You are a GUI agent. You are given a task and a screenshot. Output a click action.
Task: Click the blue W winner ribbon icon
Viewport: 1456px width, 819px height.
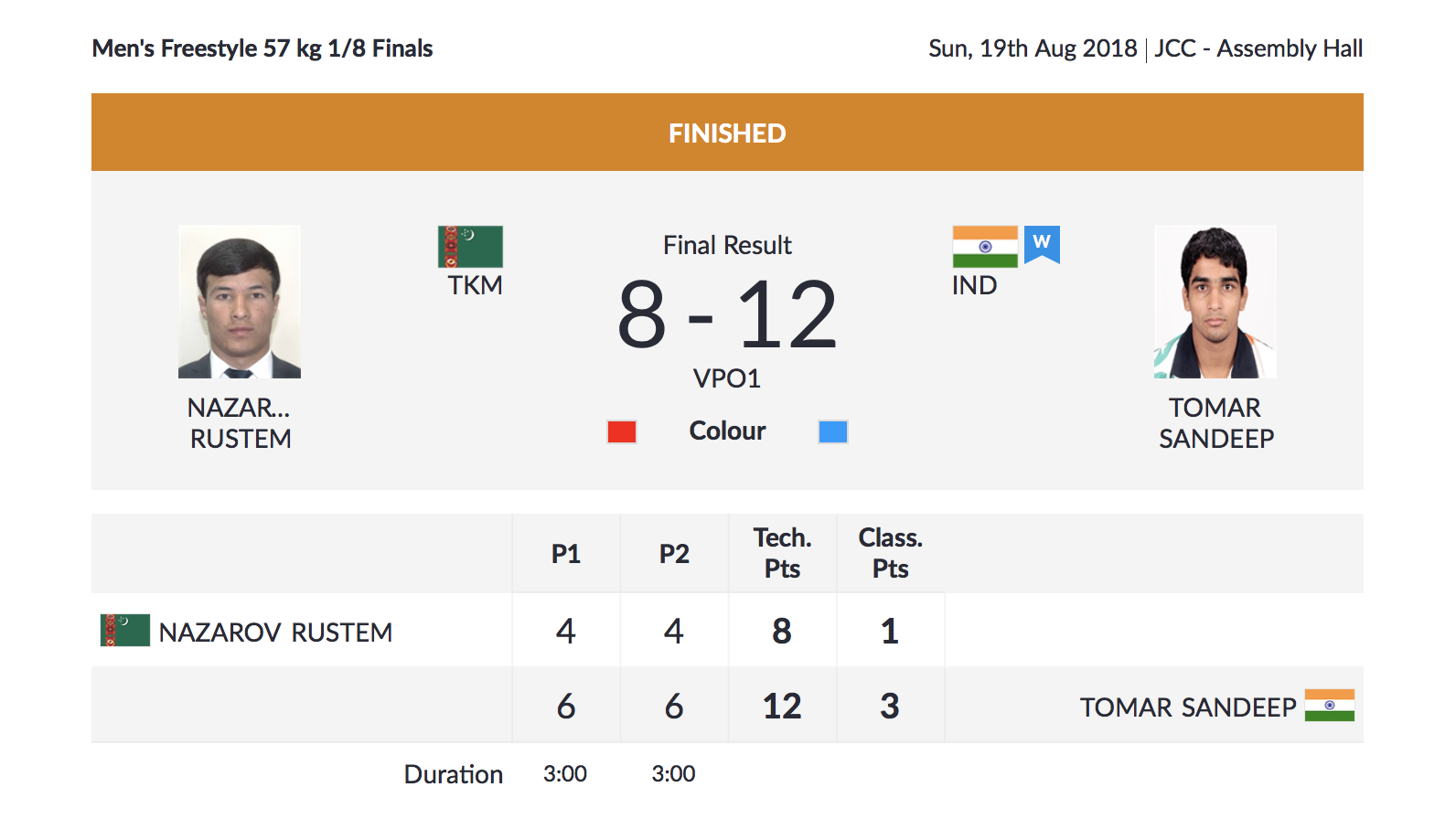(1042, 244)
